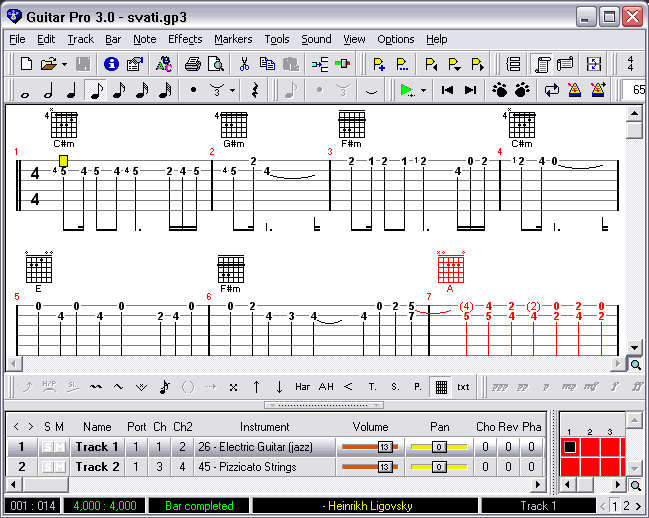649x518 pixels.
Task: Apply downstroke arrow effect
Action: tap(279, 387)
